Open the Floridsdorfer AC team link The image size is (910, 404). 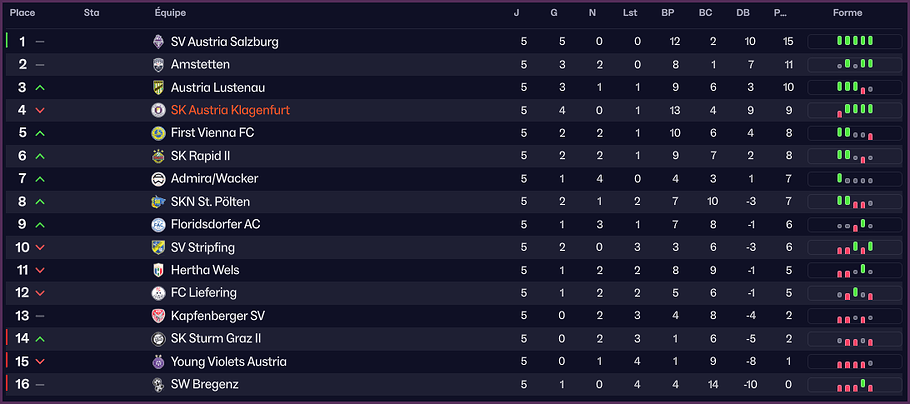215,225
